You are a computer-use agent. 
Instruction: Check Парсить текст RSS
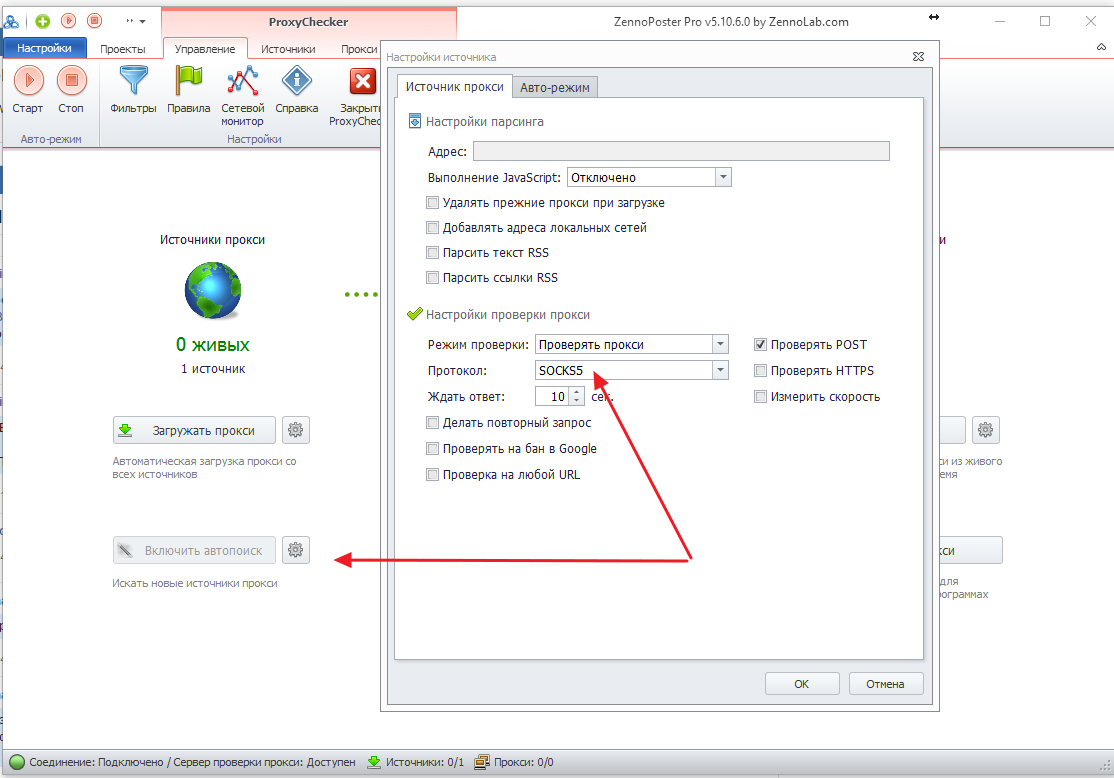(x=432, y=252)
